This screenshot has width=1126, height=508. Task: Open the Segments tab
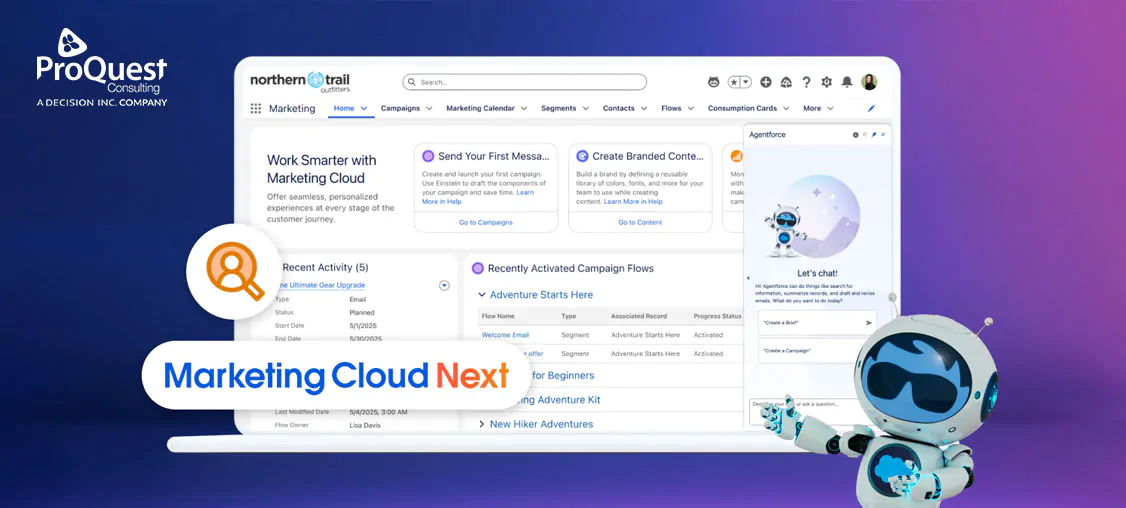point(559,108)
